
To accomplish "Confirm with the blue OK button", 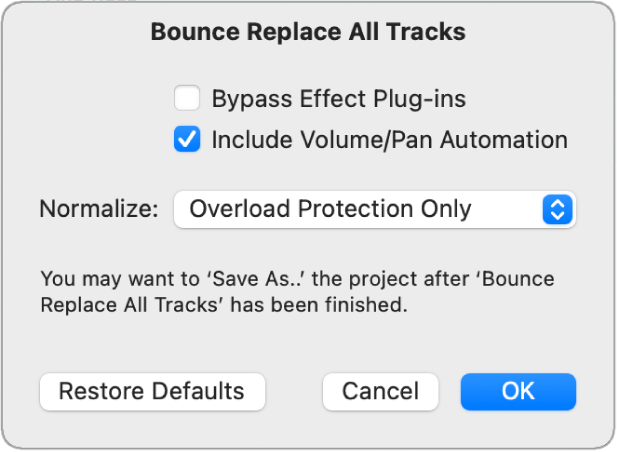I will click(x=518, y=391).
